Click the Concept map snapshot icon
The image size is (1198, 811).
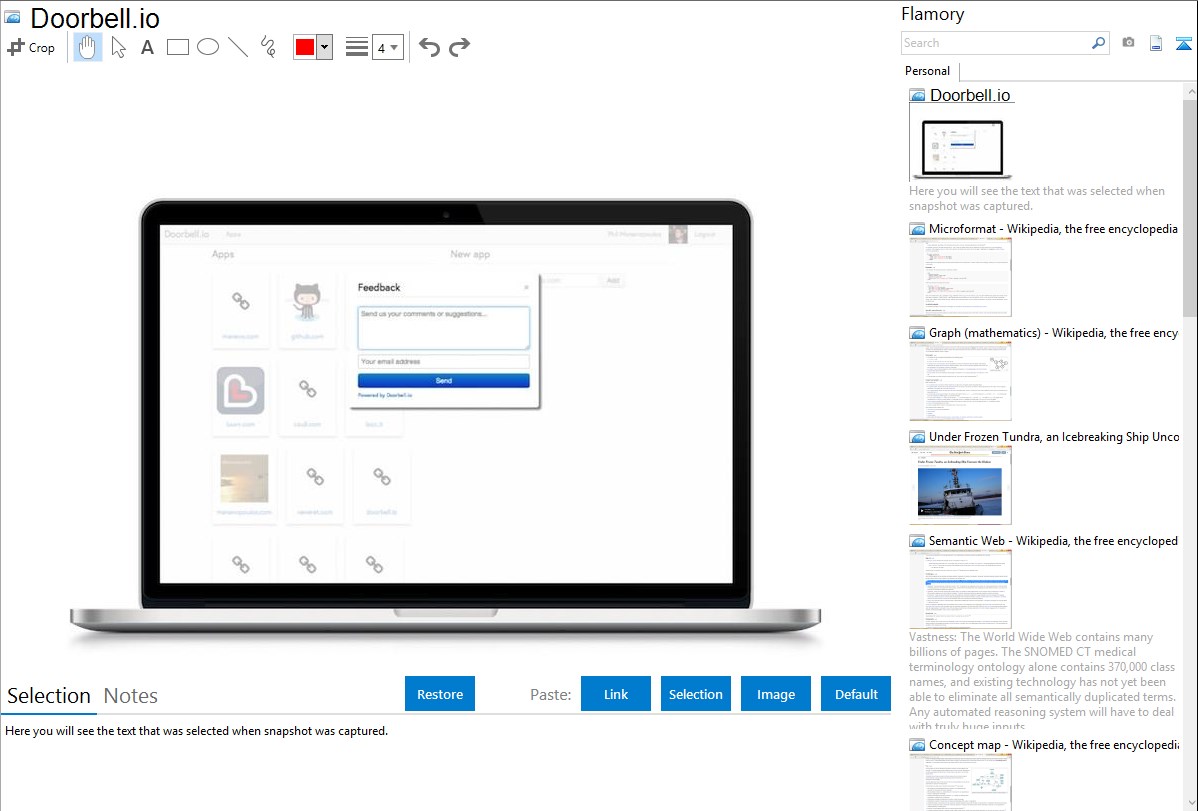[918, 745]
